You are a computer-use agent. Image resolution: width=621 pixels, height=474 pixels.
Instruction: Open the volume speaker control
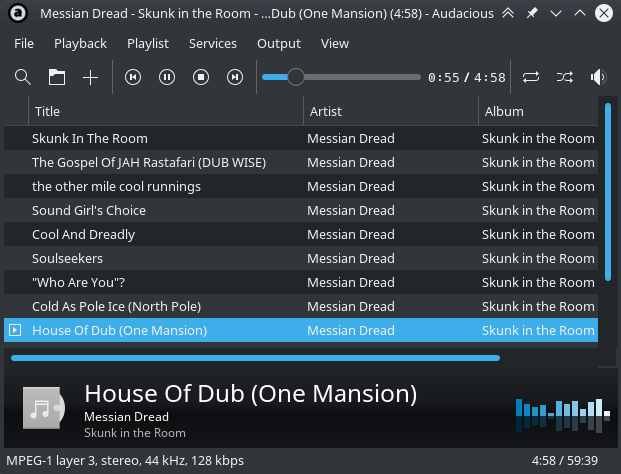pyautogui.click(x=599, y=77)
